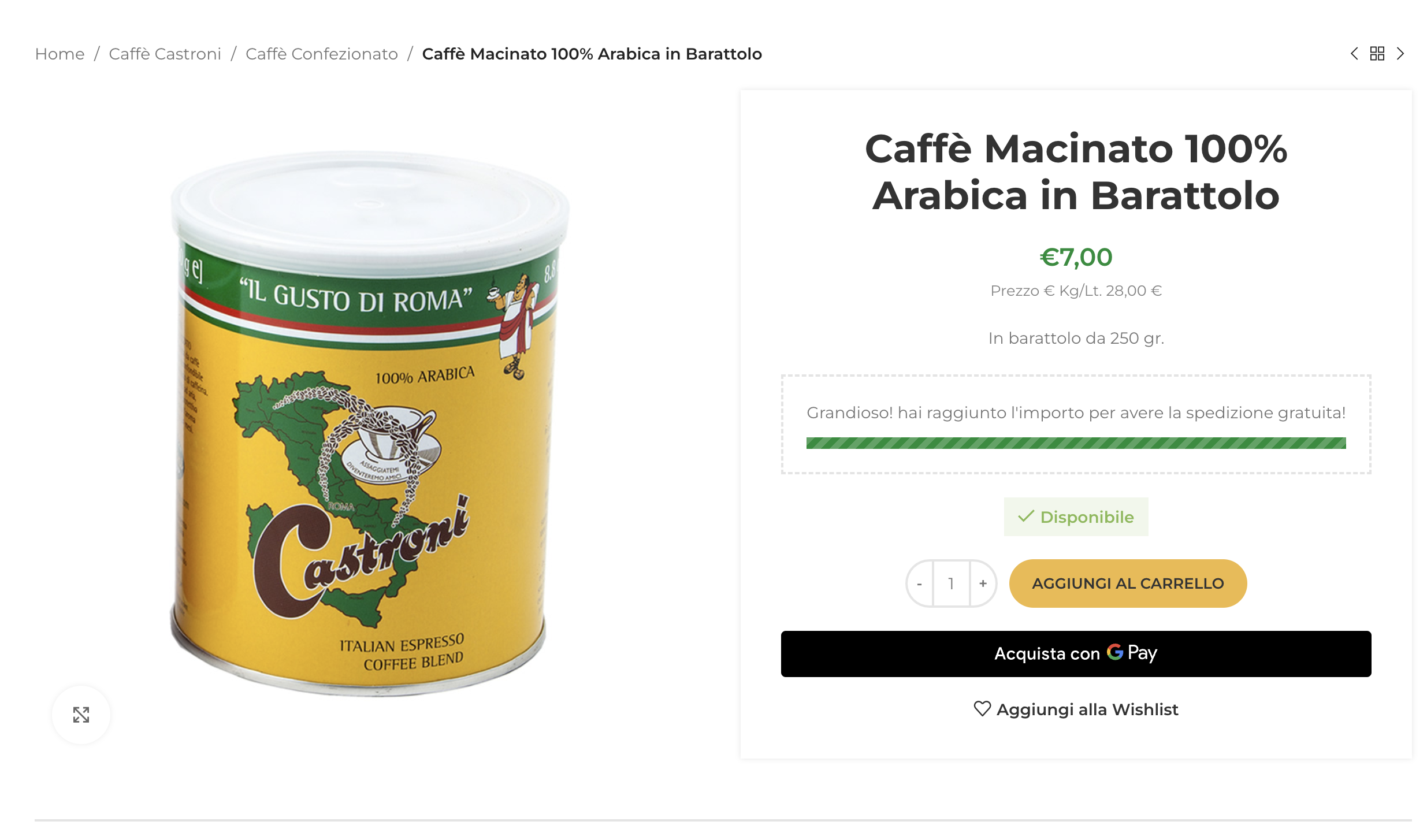Buy with Acquista con G Pay
Image resolution: width=1427 pixels, height=840 pixels.
(x=1076, y=654)
